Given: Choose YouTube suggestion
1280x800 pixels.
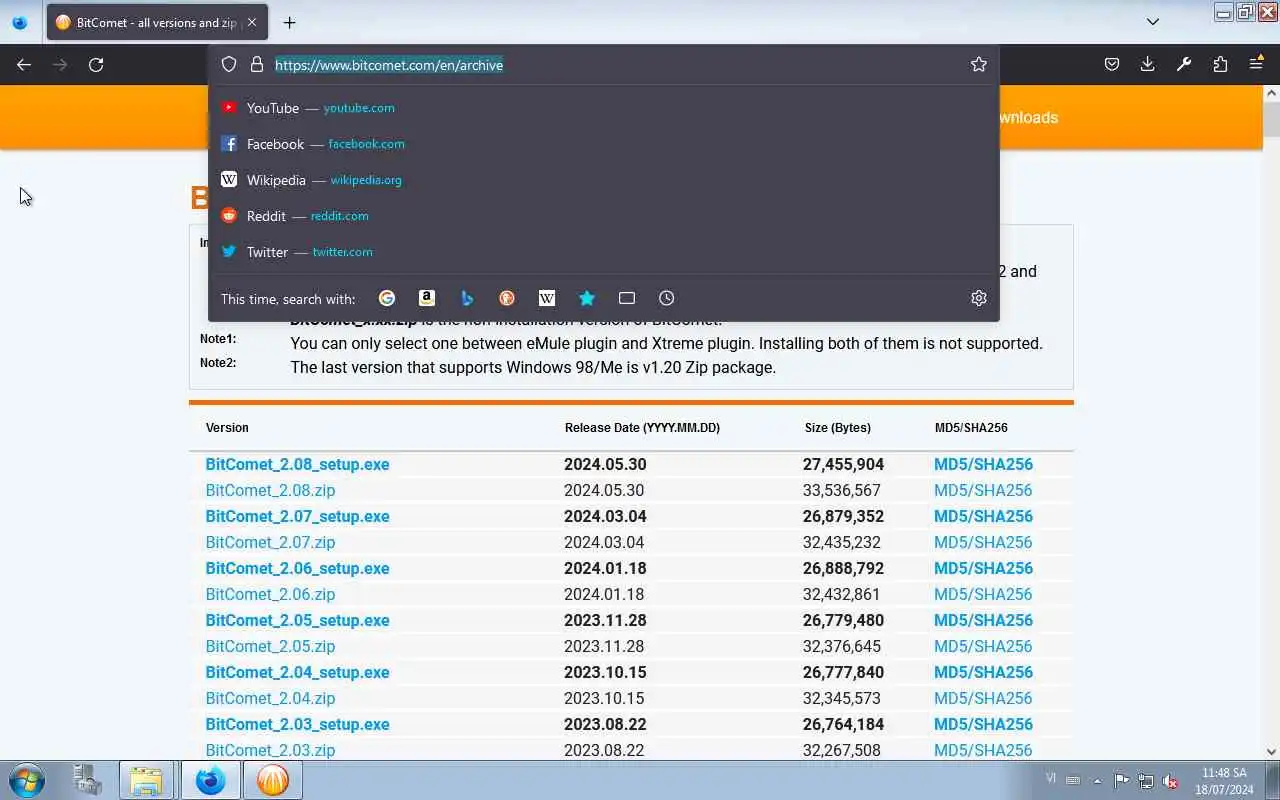Looking at the screenshot, I should click(x=604, y=108).
